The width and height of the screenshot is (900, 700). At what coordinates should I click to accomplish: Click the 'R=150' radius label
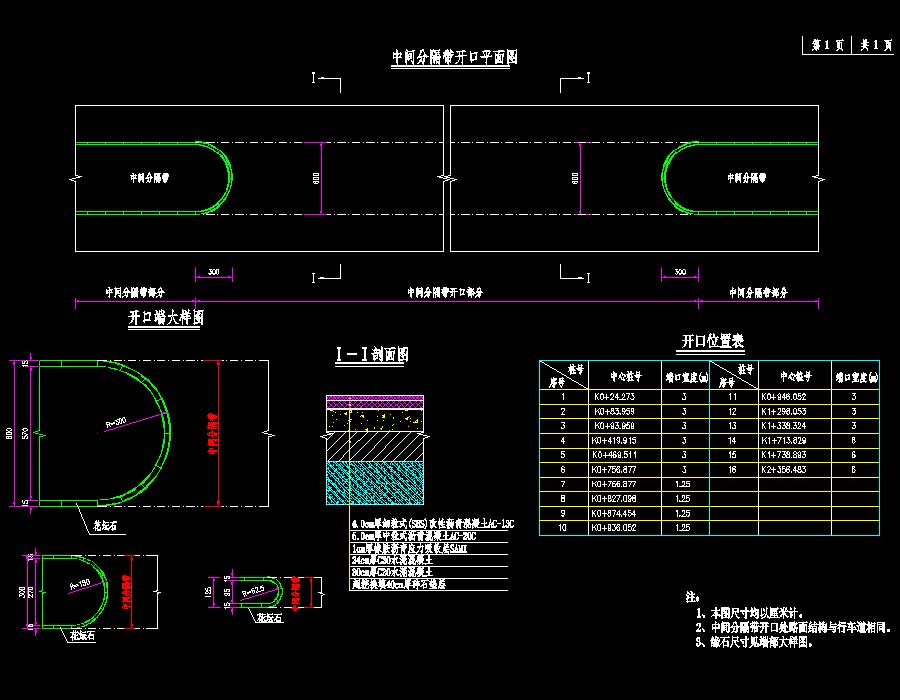tap(80, 585)
